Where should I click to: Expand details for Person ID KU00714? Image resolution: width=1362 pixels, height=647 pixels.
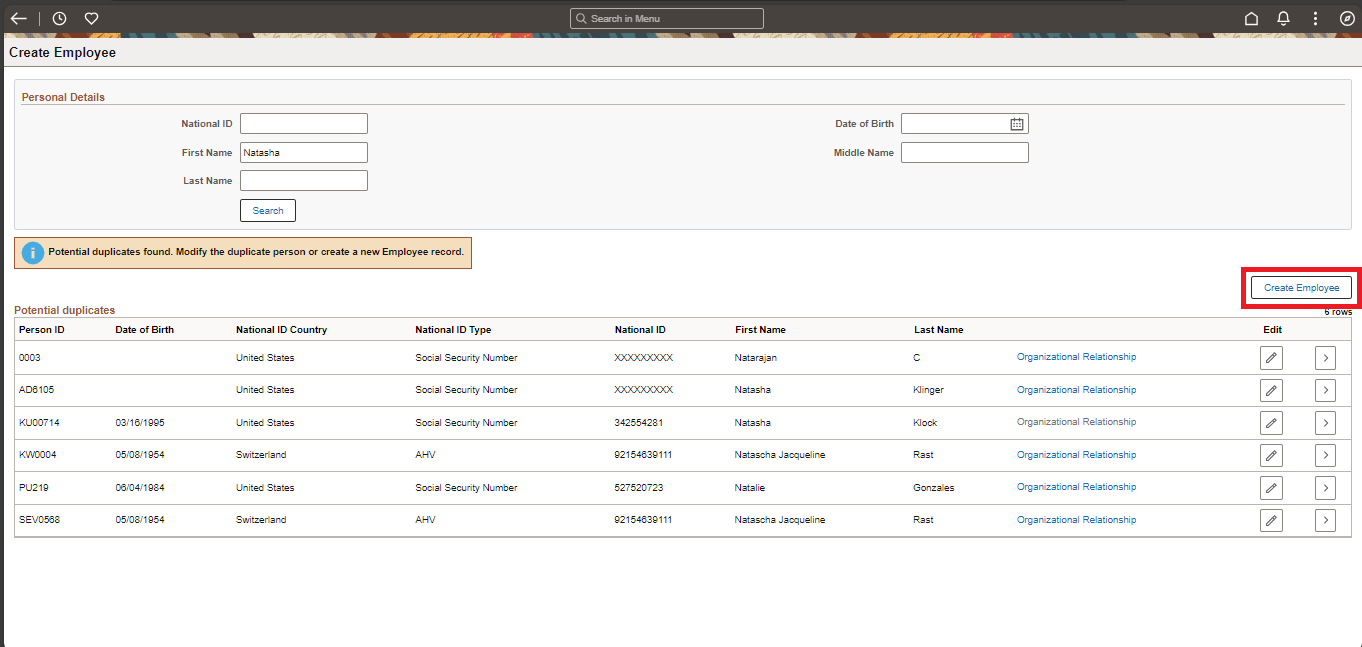point(1325,422)
